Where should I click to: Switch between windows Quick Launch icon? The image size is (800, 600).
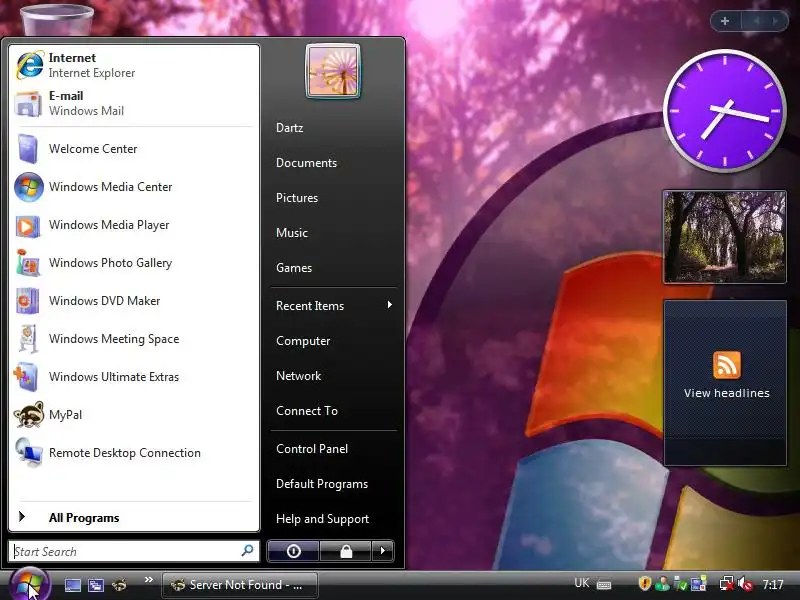coord(96,585)
